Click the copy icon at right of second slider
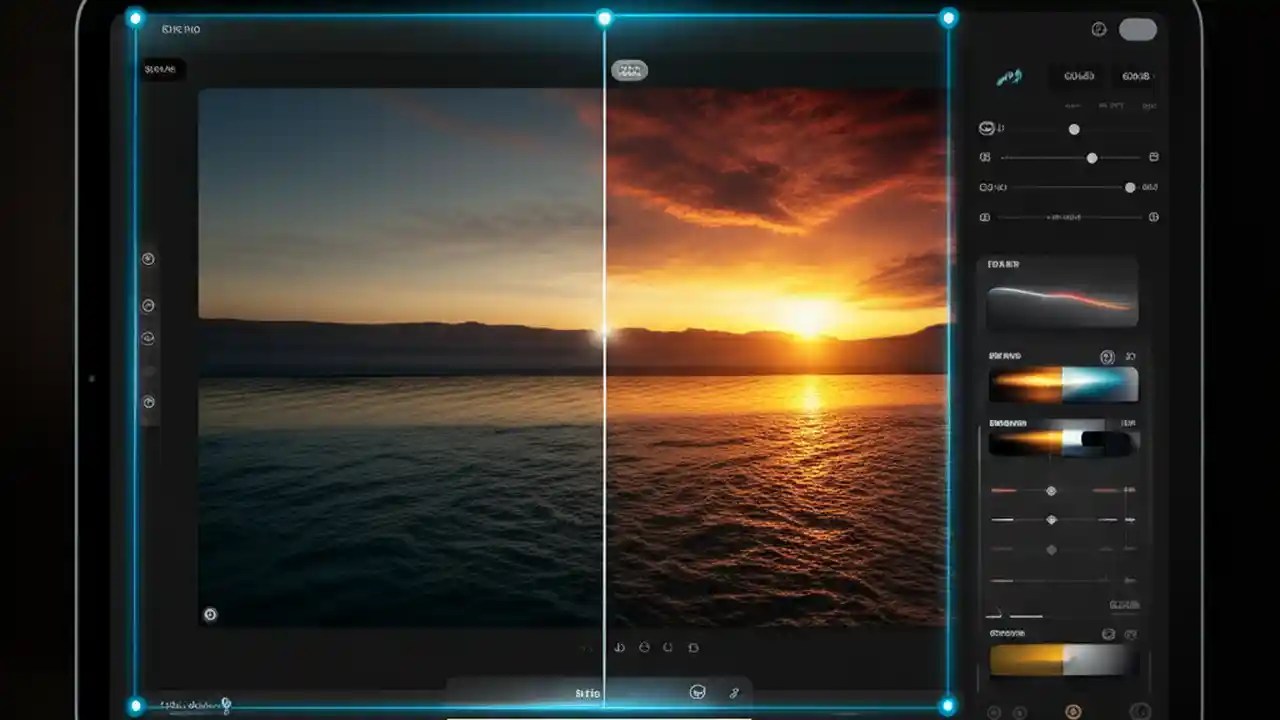Image resolution: width=1280 pixels, height=720 pixels. (x=1152, y=157)
